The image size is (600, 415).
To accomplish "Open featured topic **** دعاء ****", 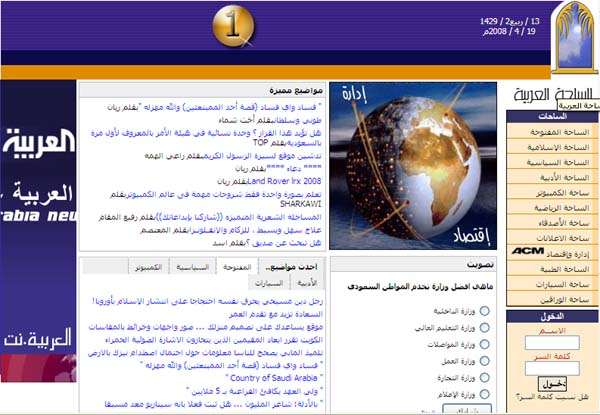I will click(x=293, y=168).
